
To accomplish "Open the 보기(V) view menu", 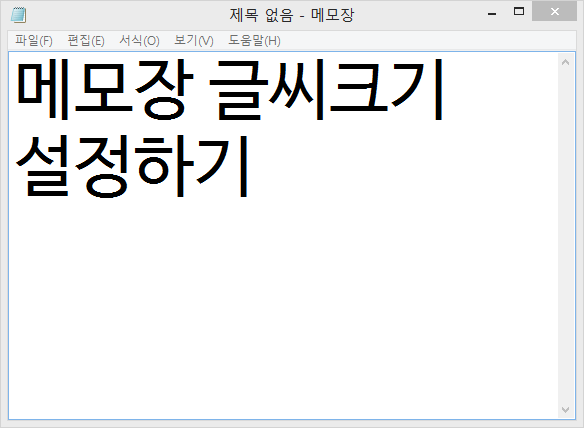I will 194,40.
